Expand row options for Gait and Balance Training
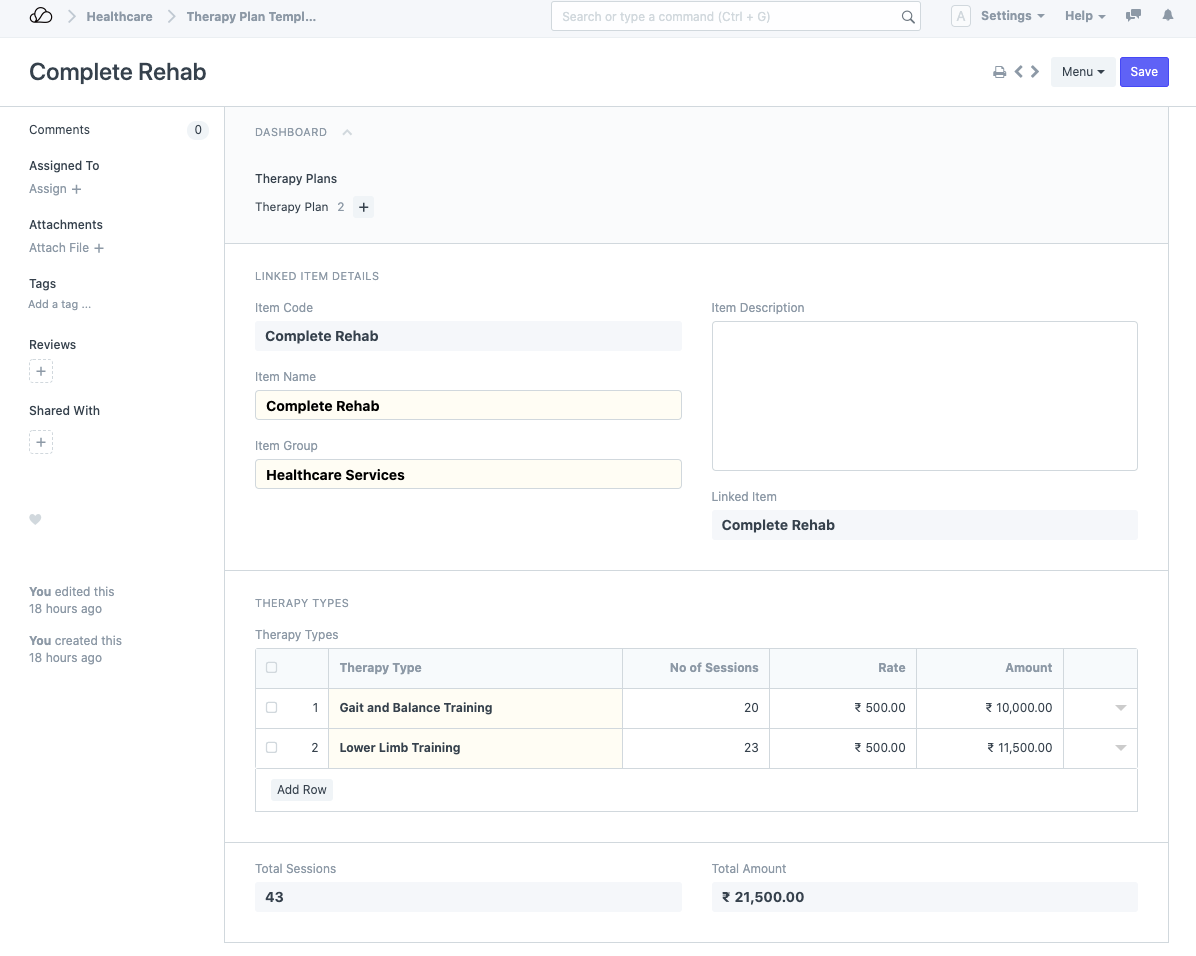 tap(1120, 708)
